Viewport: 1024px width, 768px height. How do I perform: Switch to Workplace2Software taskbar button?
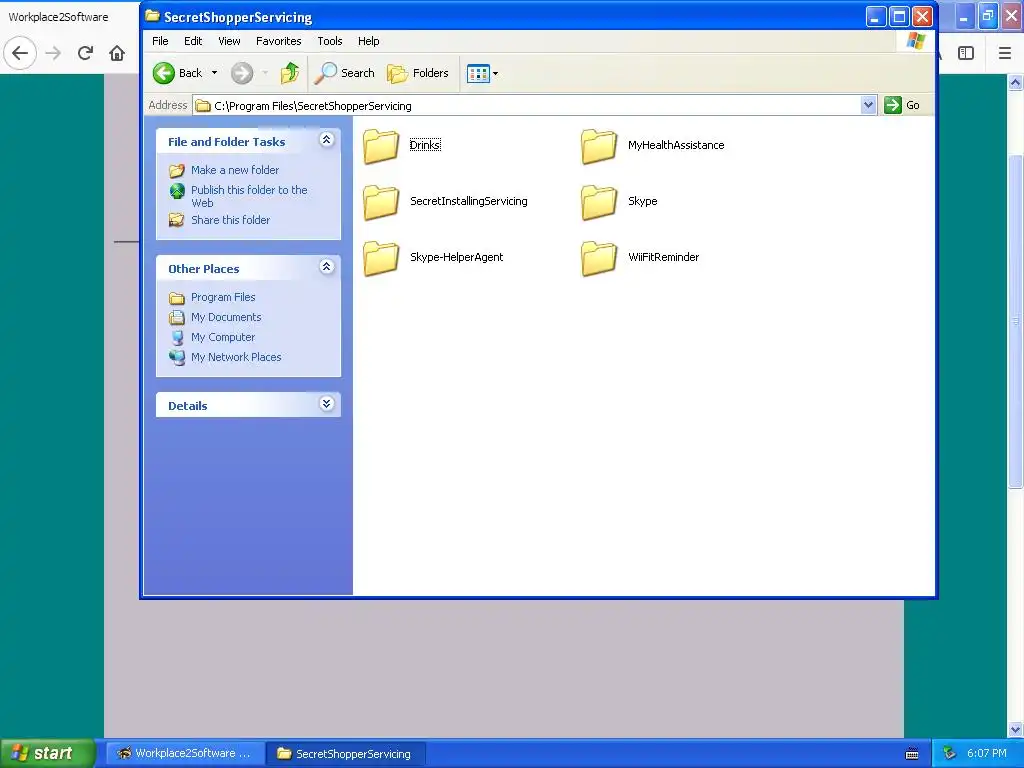point(185,753)
